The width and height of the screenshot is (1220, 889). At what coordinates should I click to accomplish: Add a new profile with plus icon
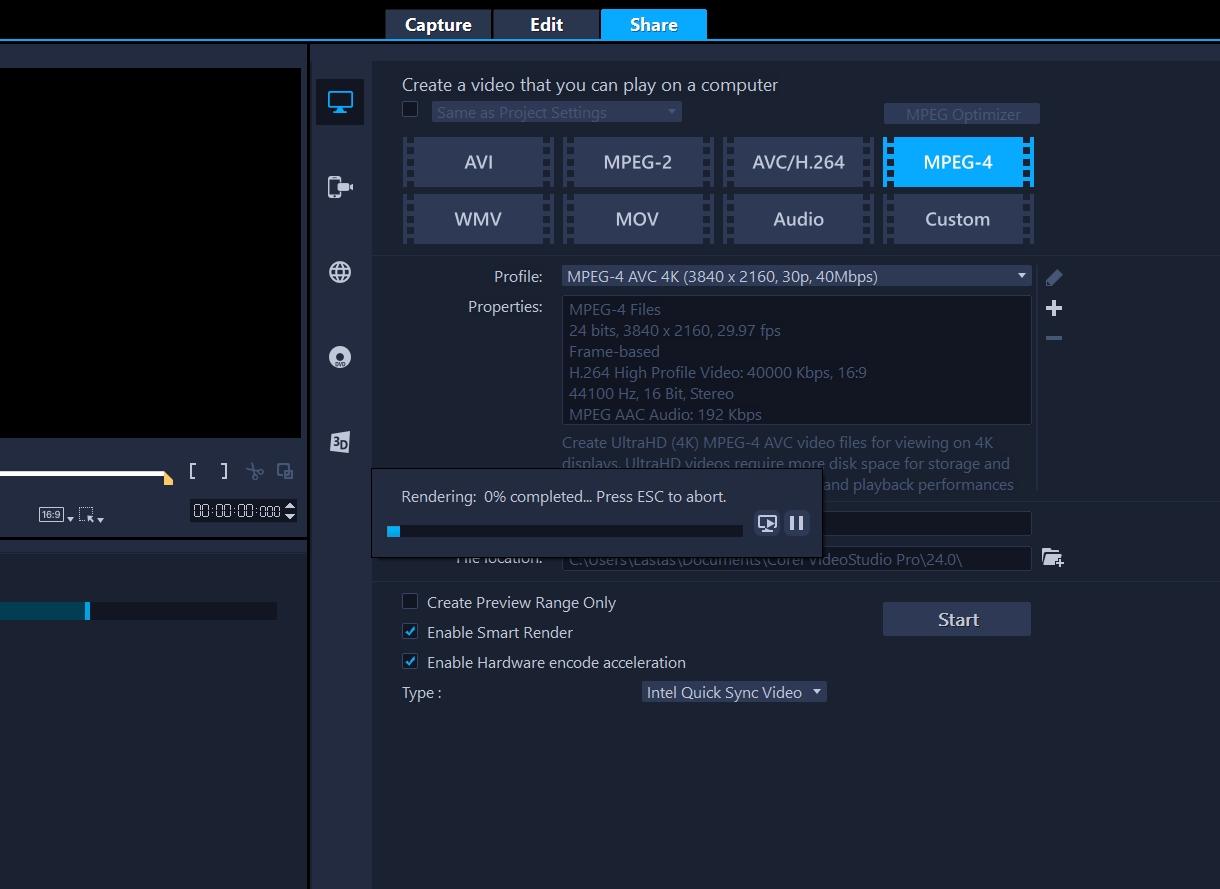pyautogui.click(x=1054, y=308)
